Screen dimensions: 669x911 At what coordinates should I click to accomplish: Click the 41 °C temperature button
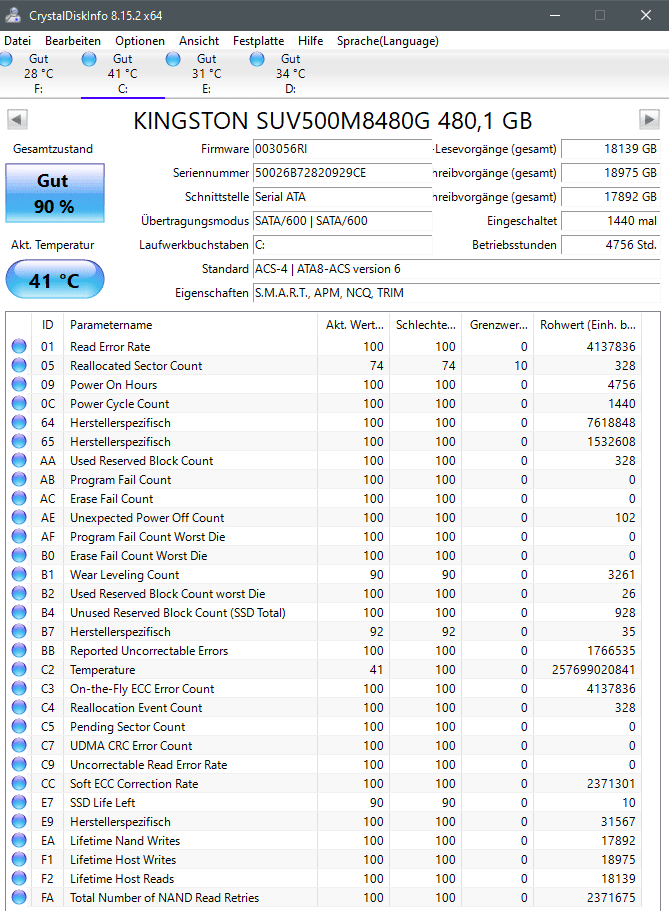point(55,279)
